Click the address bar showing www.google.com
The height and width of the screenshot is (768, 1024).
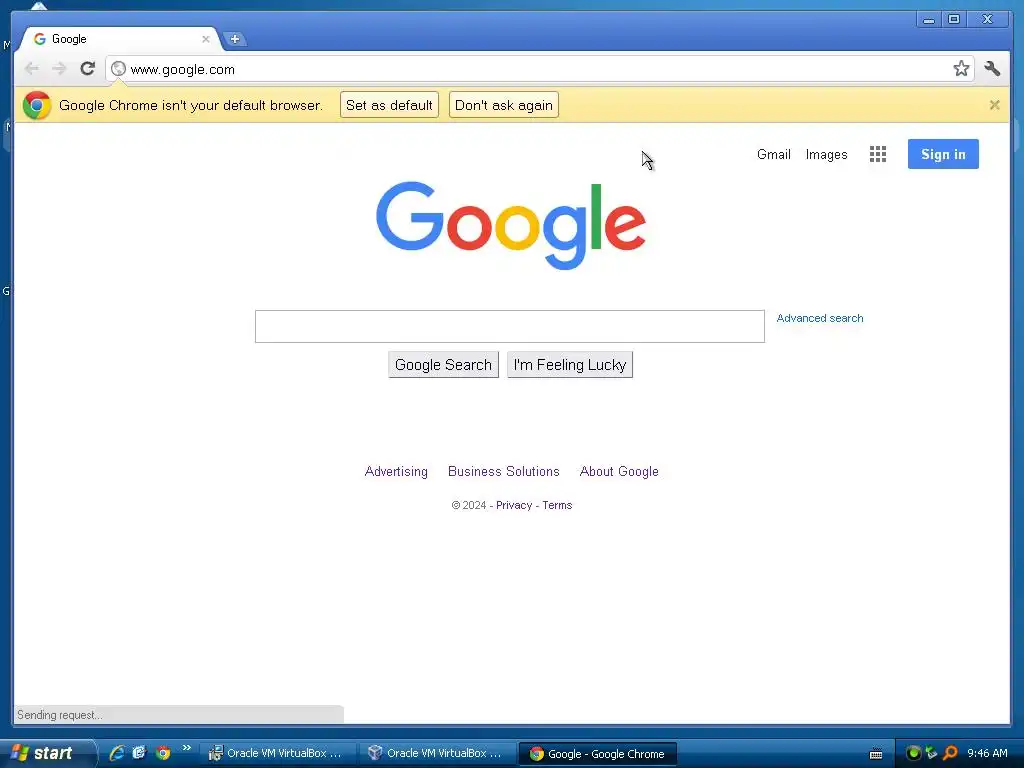pos(539,69)
